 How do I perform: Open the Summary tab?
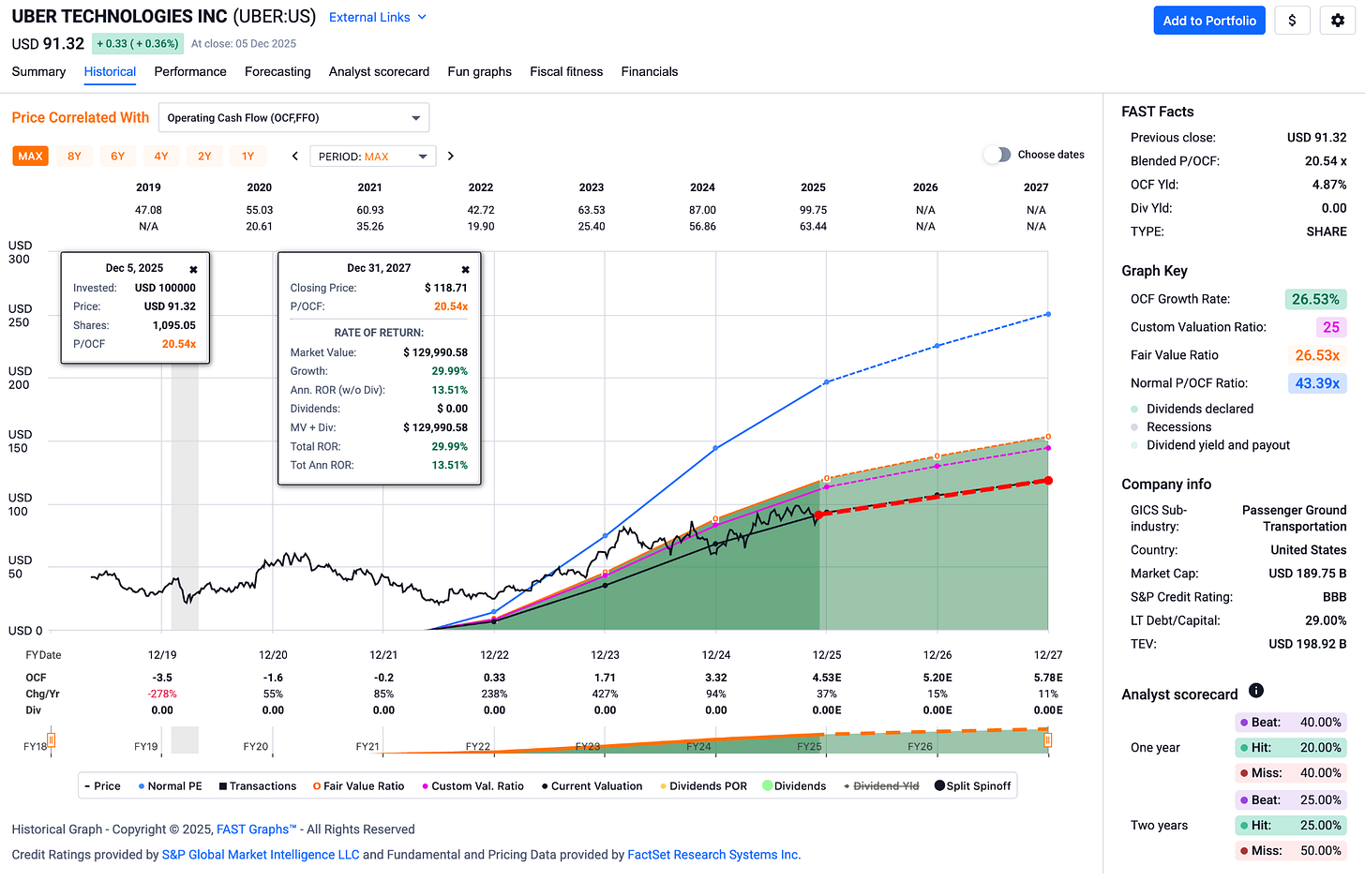(x=38, y=71)
